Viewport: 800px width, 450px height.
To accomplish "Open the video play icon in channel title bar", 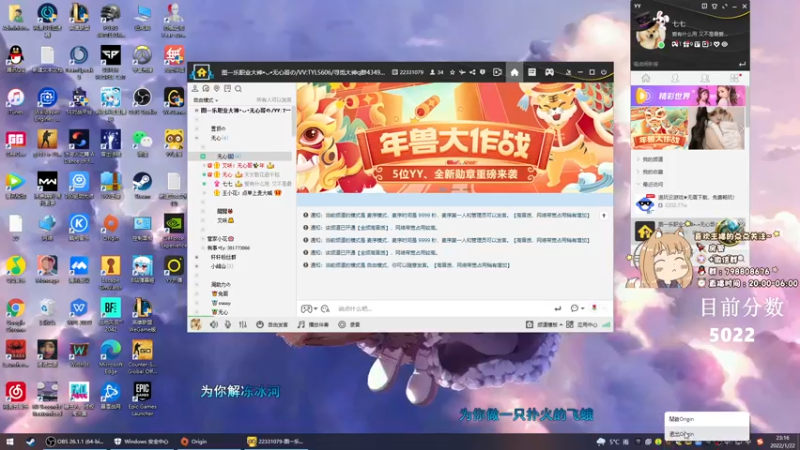I will pos(497,72).
